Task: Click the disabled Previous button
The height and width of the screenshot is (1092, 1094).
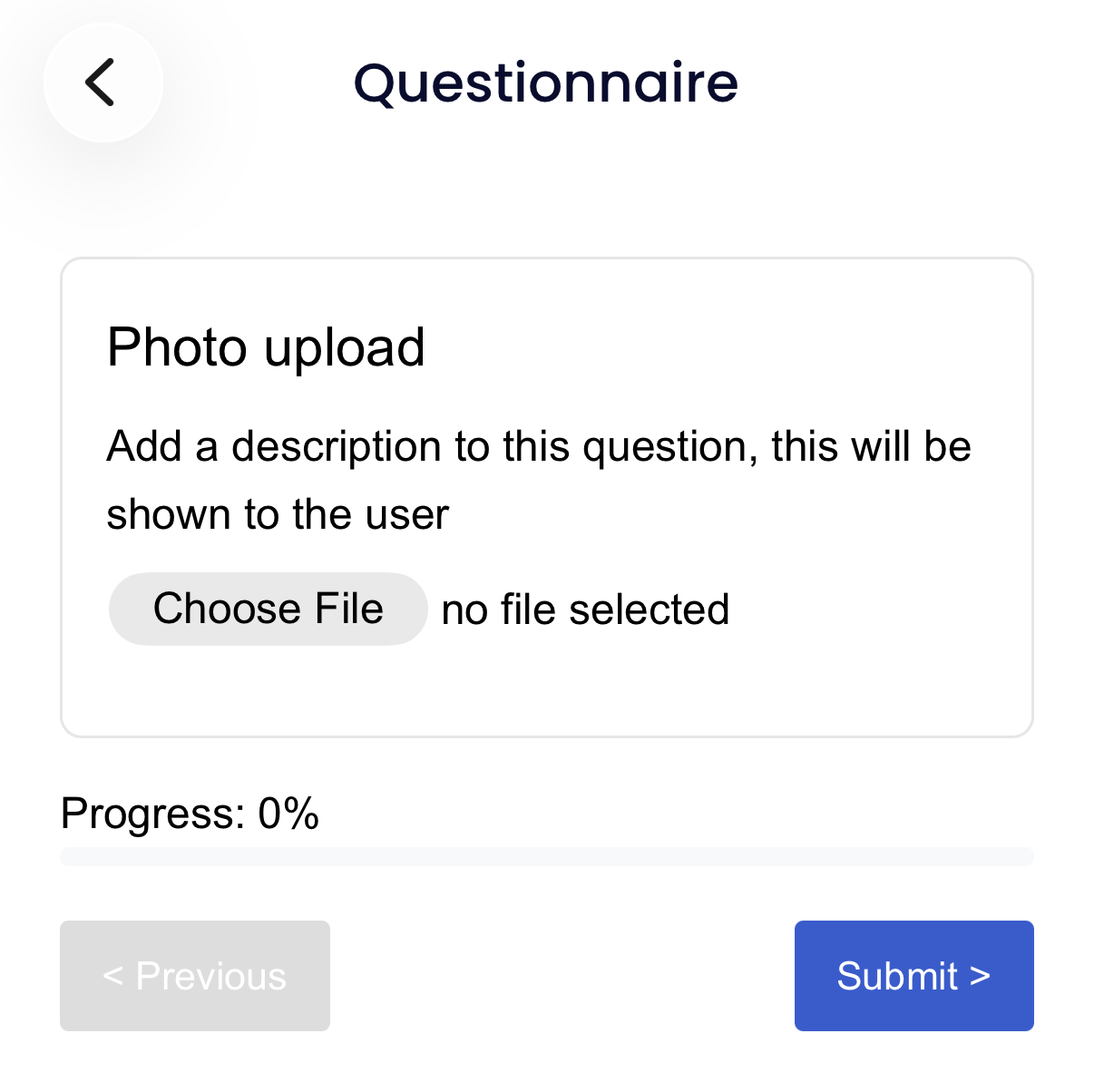Action: (195, 976)
